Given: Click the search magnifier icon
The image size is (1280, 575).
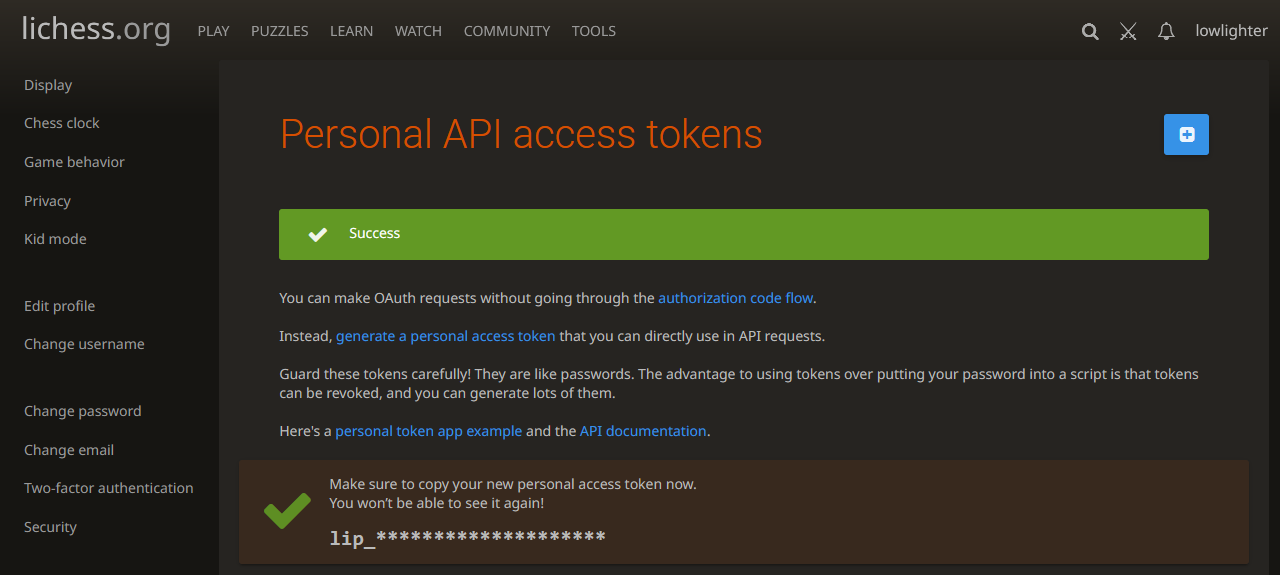Looking at the screenshot, I should [x=1090, y=31].
